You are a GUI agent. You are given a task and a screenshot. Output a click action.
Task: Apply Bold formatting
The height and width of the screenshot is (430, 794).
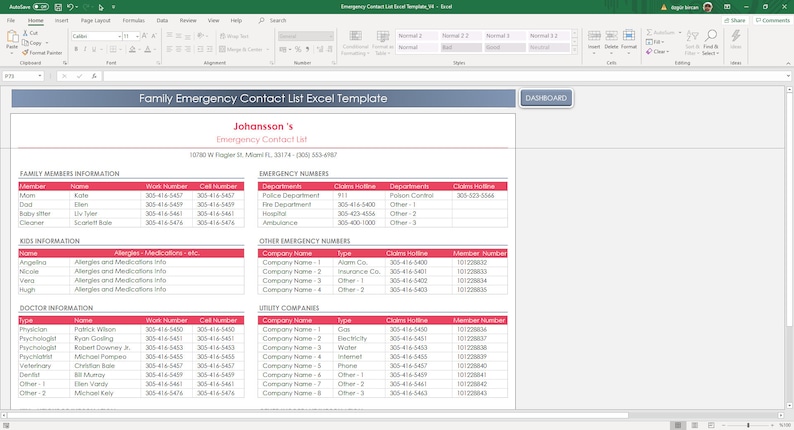[x=76, y=49]
